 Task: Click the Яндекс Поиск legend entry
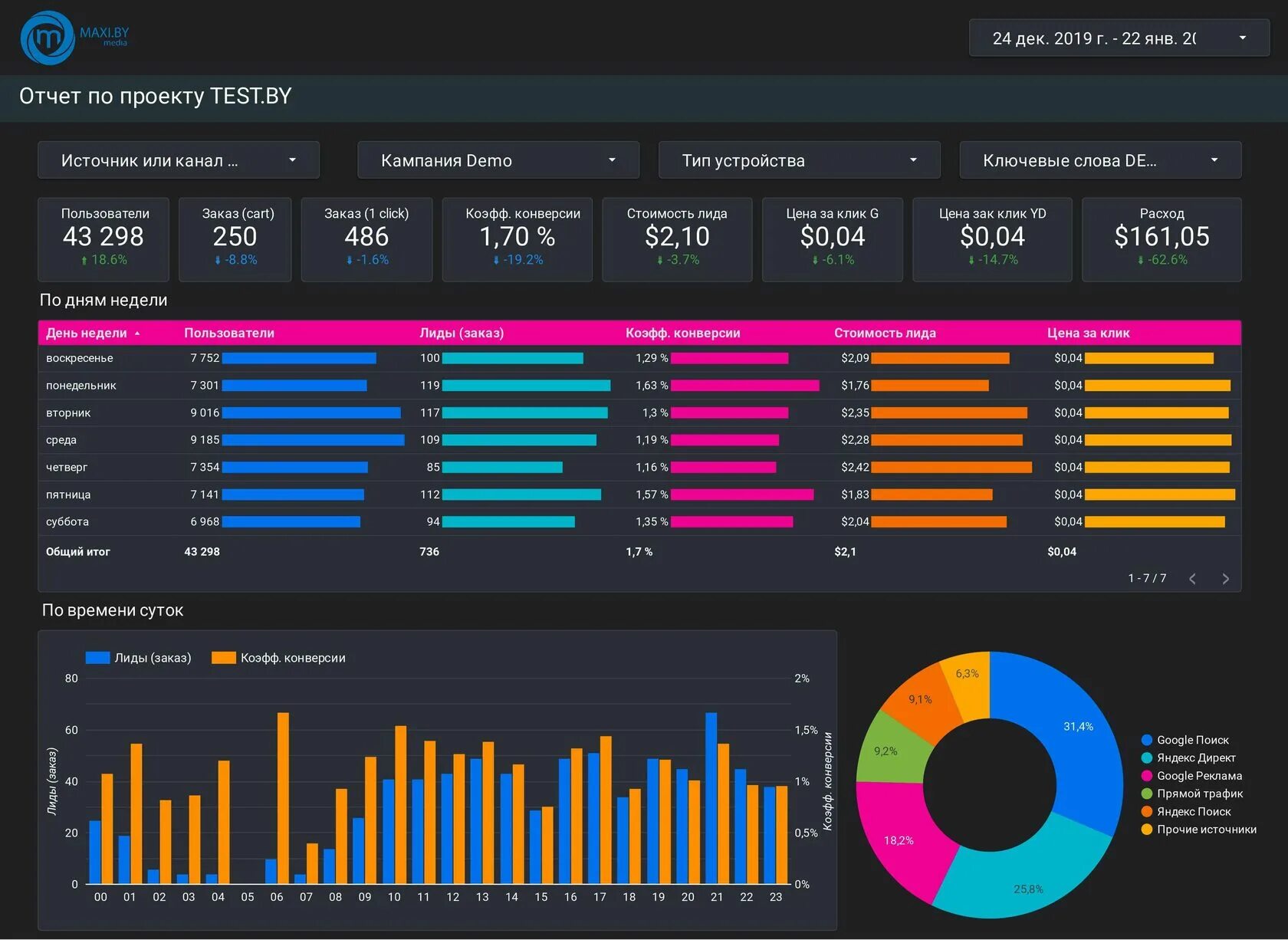coord(1186,811)
